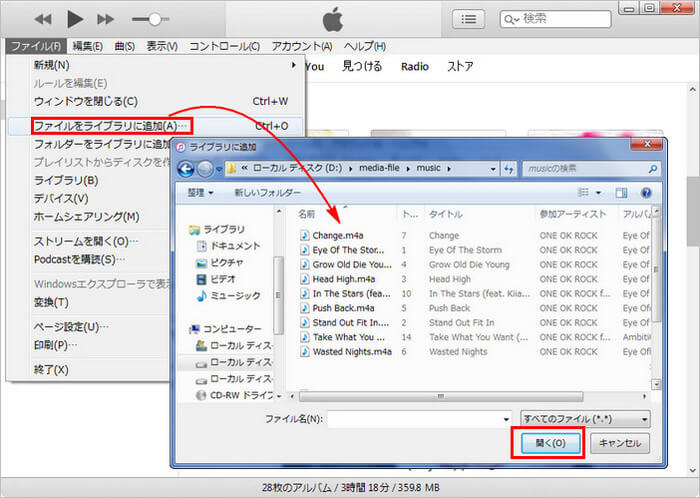Click the 開く(O) button
Viewport: 700px width, 498px height.
click(x=550, y=443)
